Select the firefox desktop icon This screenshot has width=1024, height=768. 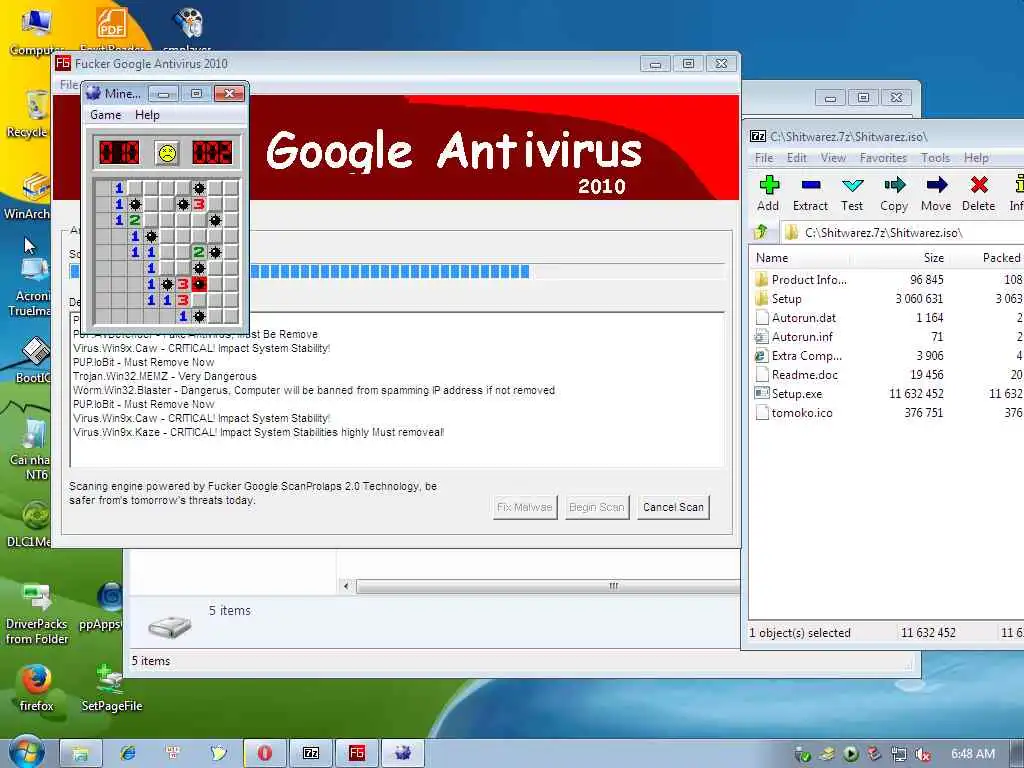pos(37,687)
